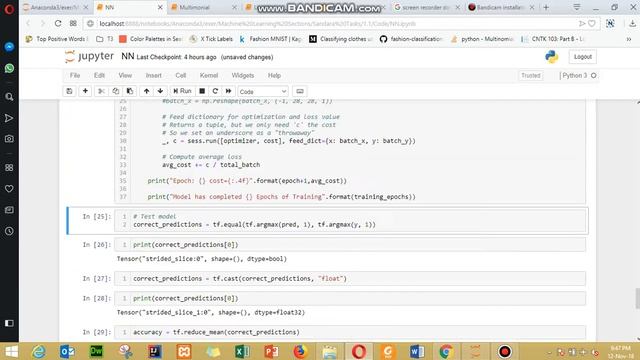This screenshot has height=360, width=640.
Task: Rename the notebook title NN
Action: (128, 56)
